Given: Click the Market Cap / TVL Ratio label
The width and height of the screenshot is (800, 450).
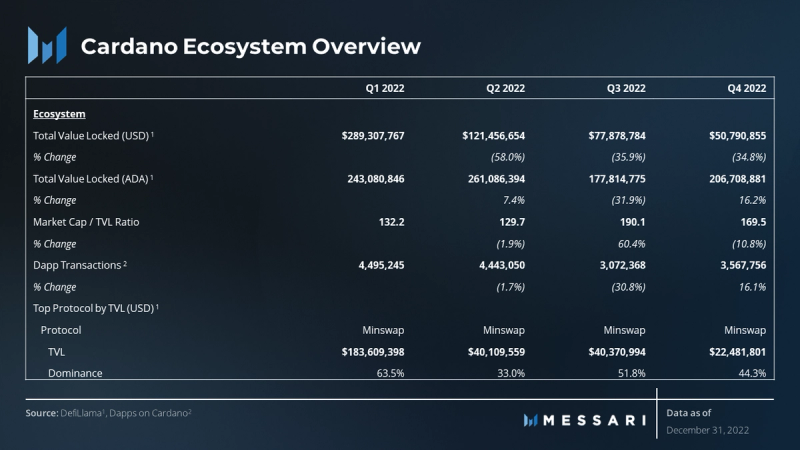Looking at the screenshot, I should tap(86, 222).
